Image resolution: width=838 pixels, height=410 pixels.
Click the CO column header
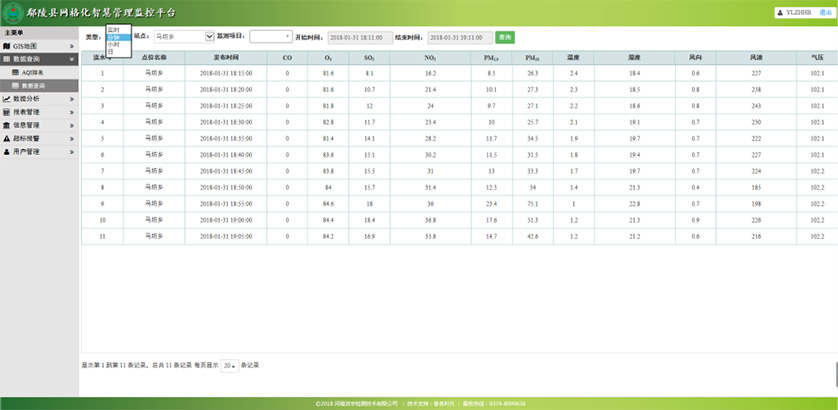pos(287,57)
